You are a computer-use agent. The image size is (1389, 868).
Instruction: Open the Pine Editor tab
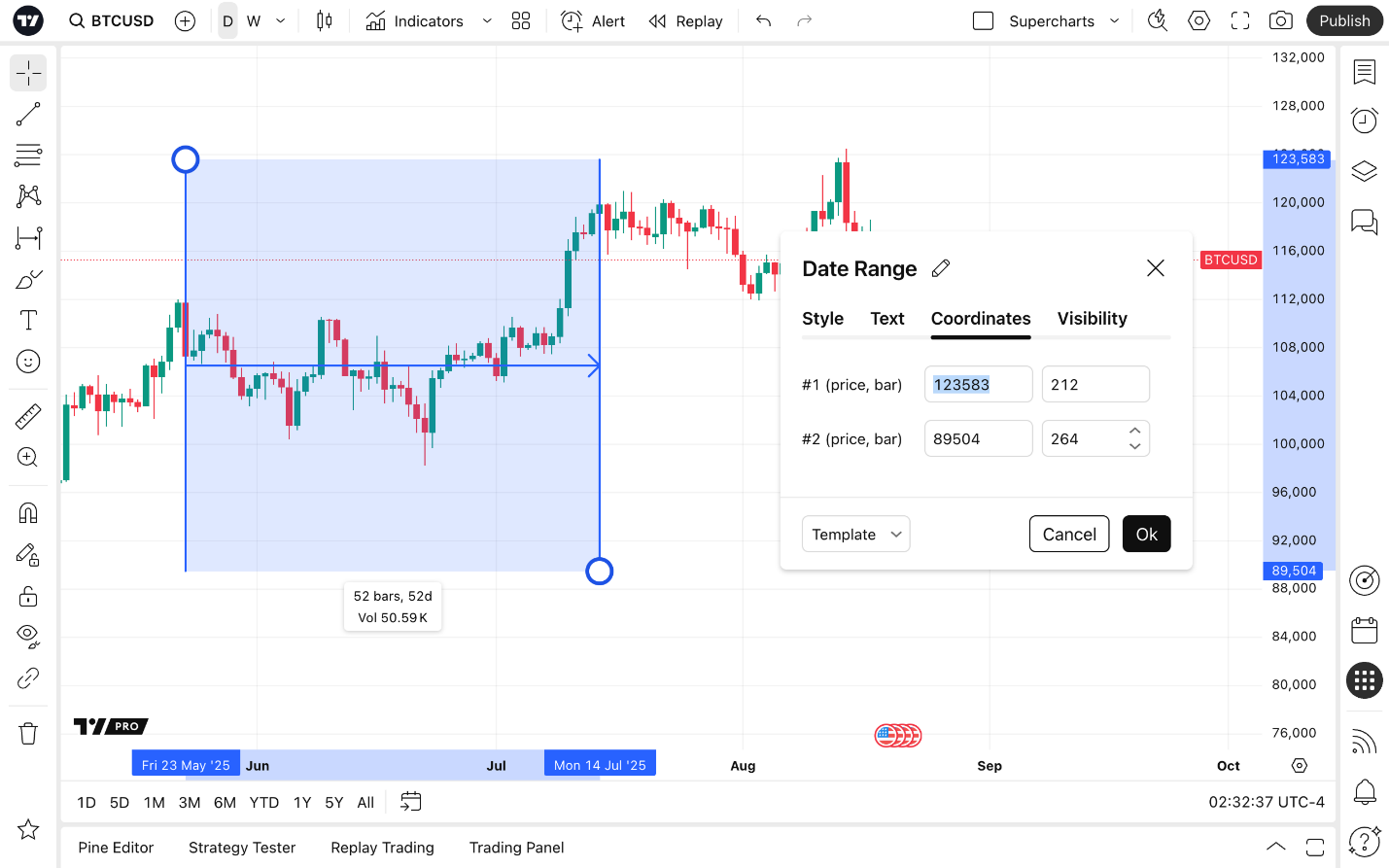coord(116,848)
